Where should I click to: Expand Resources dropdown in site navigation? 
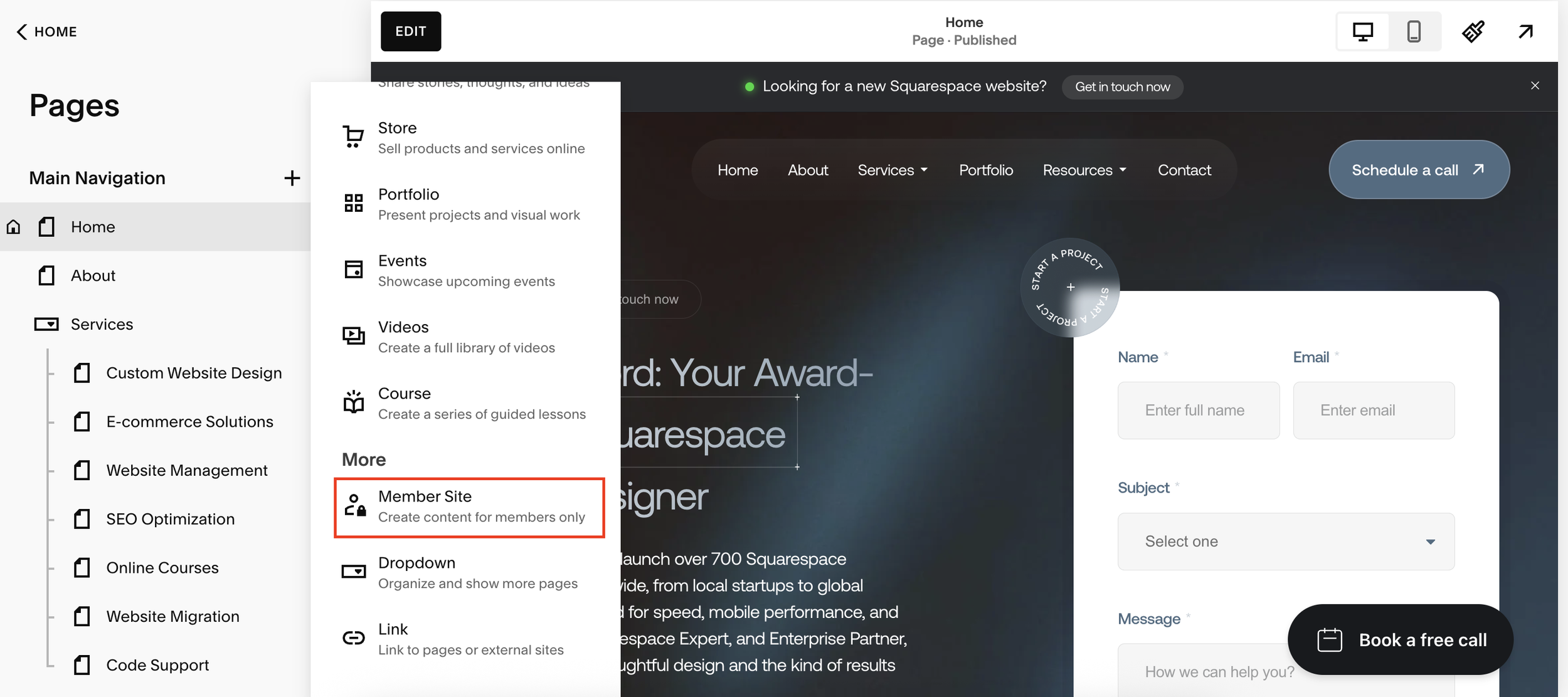[1084, 170]
